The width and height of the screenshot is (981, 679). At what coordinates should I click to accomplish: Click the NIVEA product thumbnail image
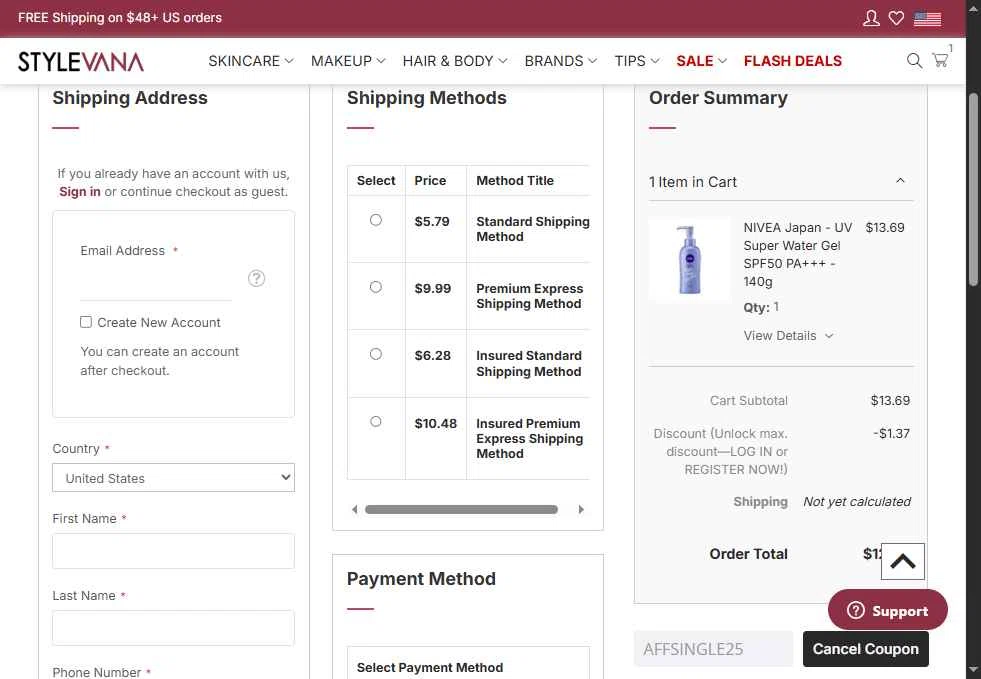point(689,259)
